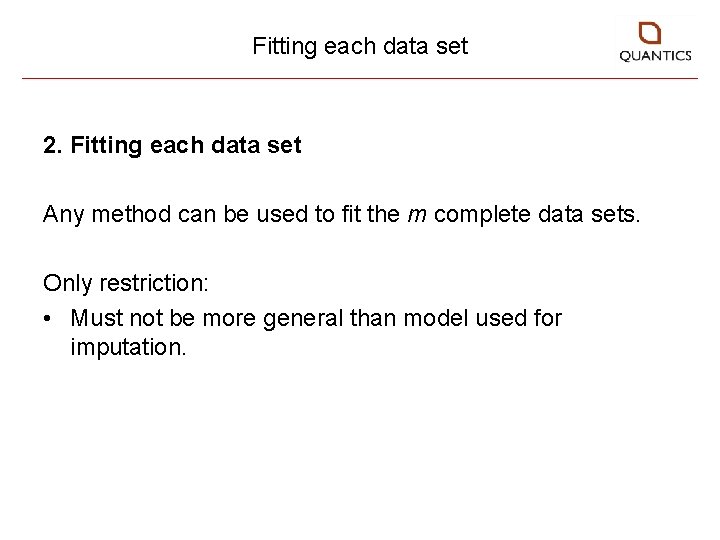Click the word "imputation."
This screenshot has height=540, width=720.
click(128, 348)
